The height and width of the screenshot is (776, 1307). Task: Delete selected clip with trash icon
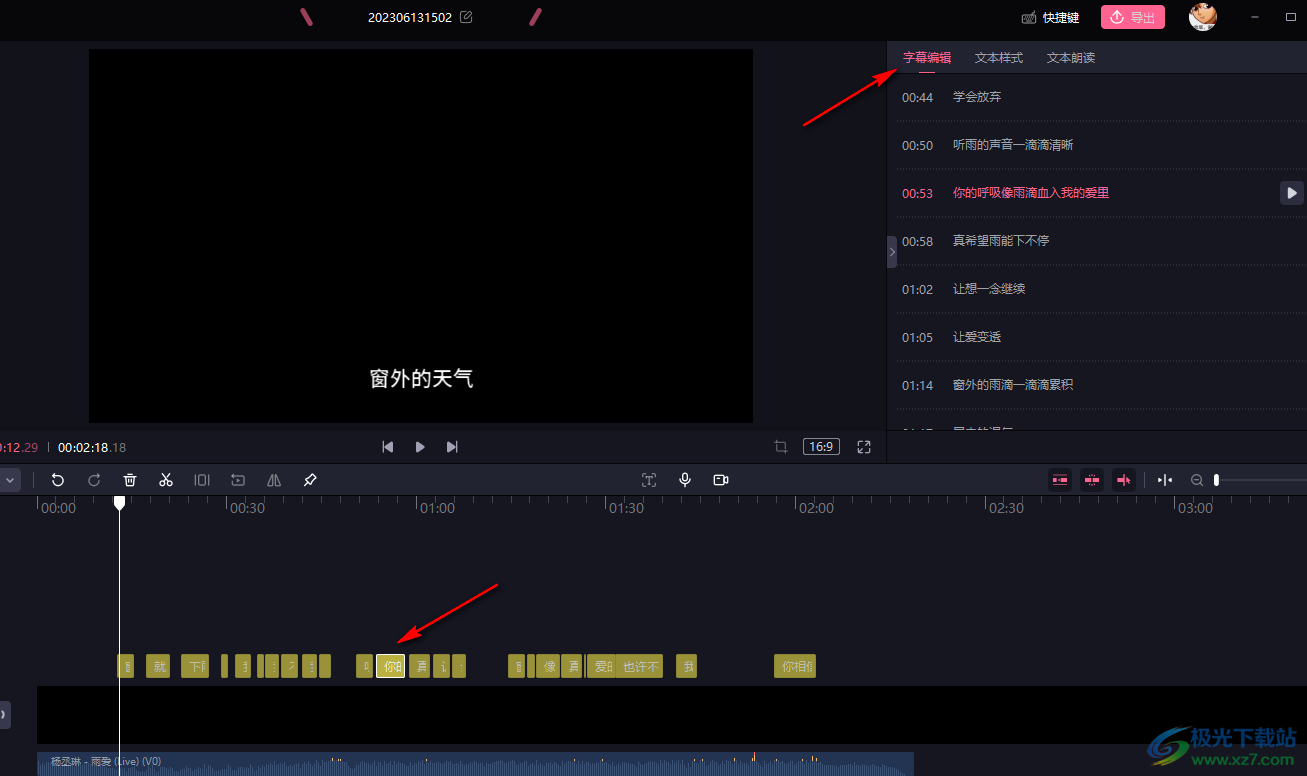pos(130,480)
